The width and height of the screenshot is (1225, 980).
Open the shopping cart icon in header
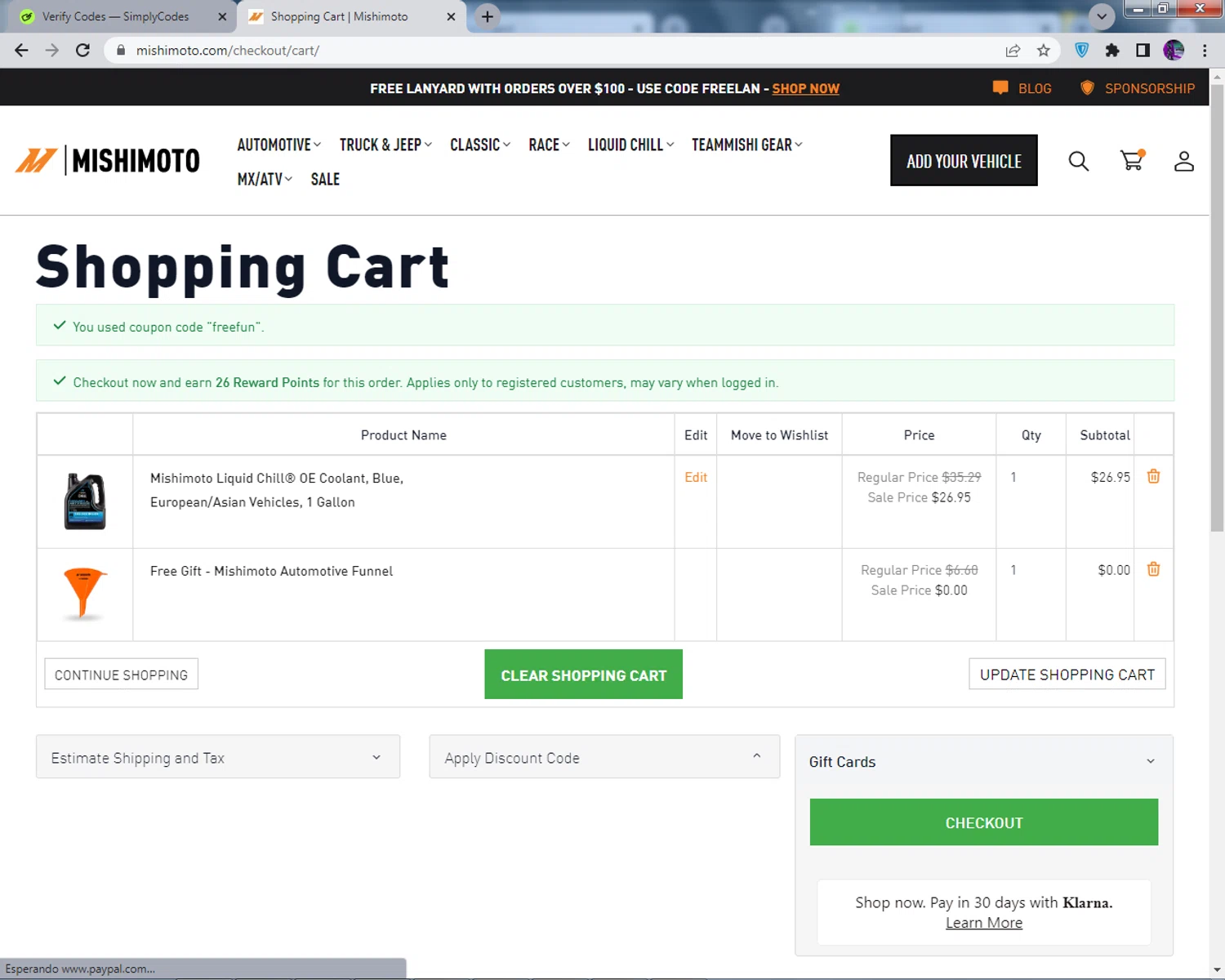tap(1132, 160)
